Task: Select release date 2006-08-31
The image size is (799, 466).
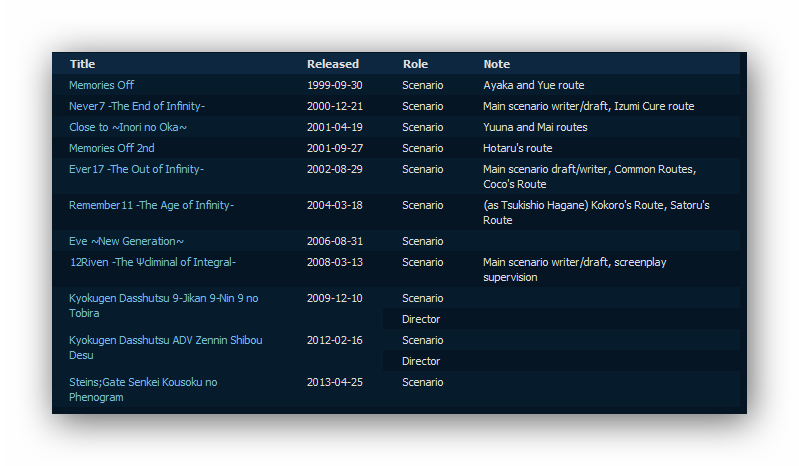Action: 335,241
